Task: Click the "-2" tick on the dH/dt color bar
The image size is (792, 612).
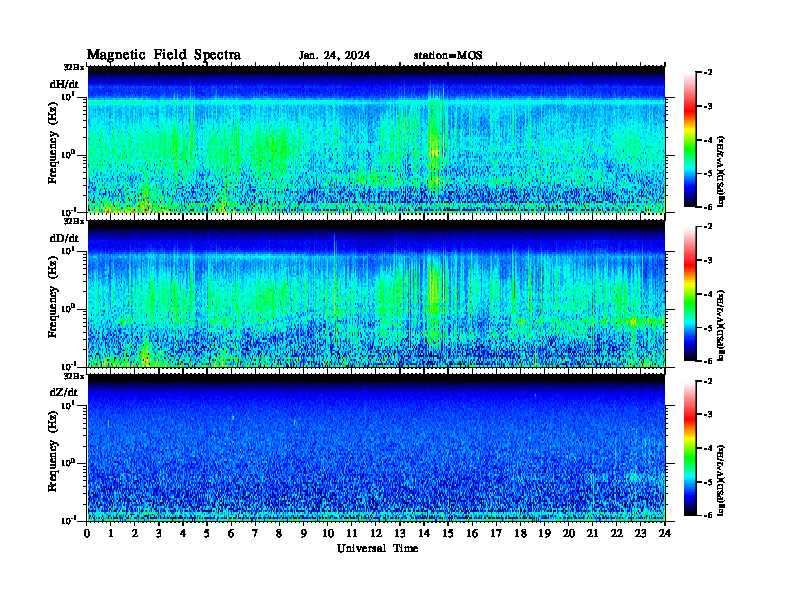Action: tap(707, 73)
